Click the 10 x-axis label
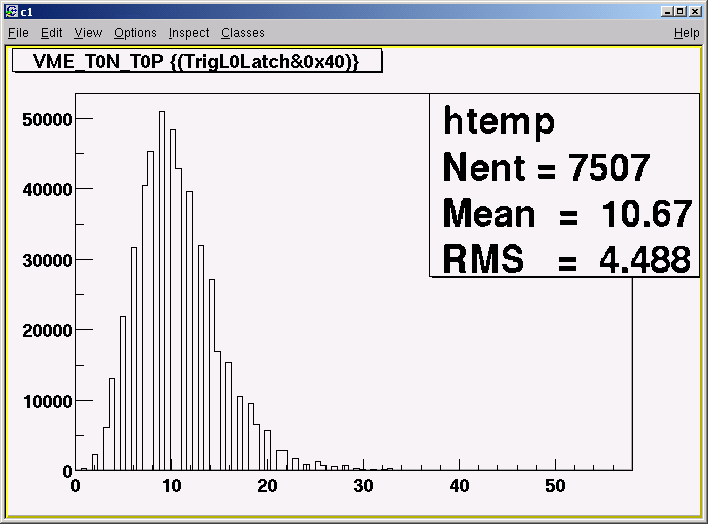 point(172,486)
